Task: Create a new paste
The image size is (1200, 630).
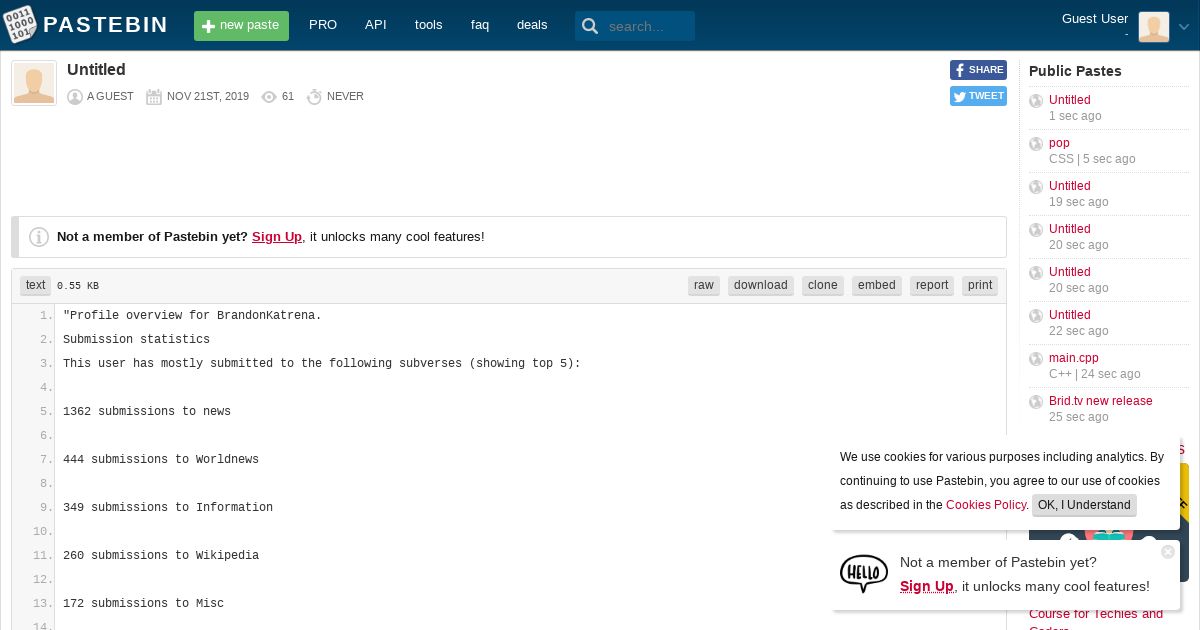Action: [241, 26]
